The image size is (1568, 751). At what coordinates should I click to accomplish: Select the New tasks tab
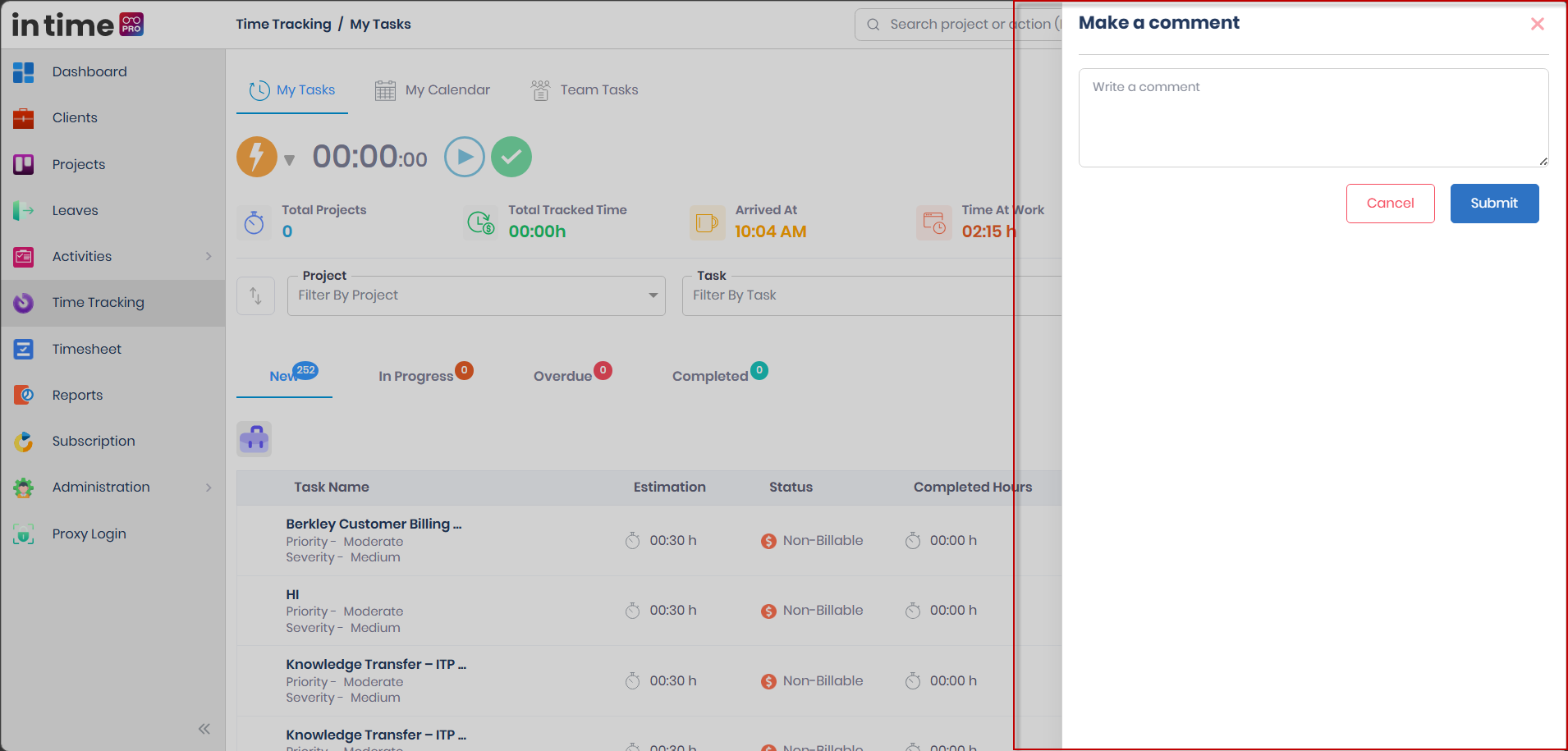point(285,375)
